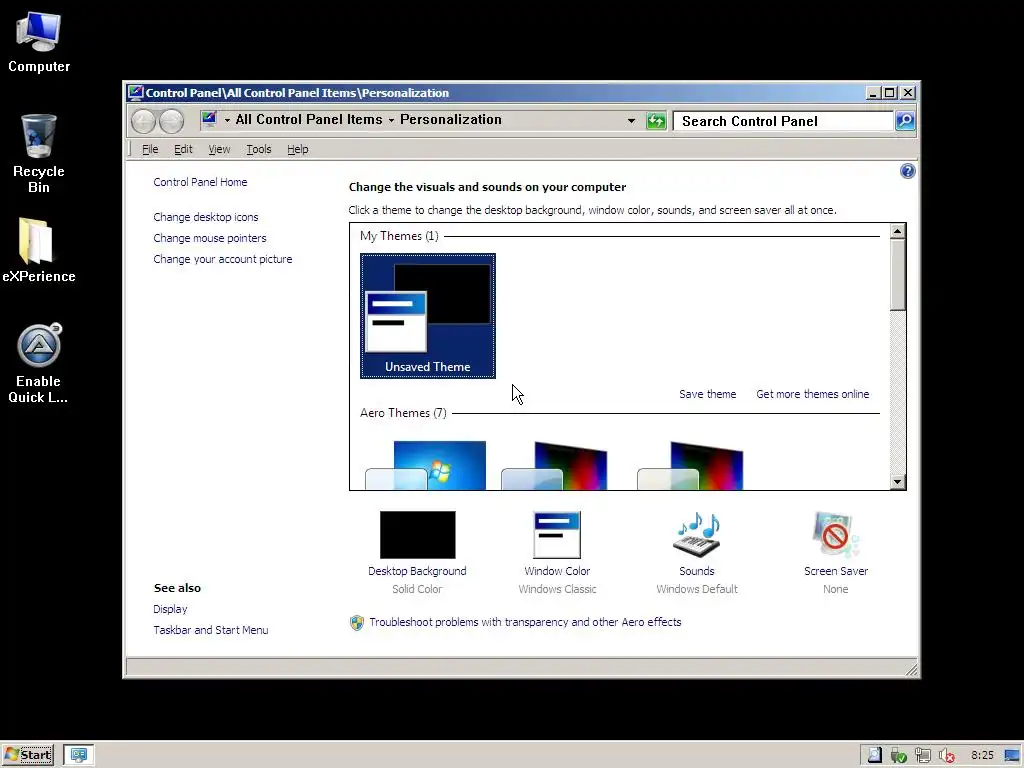This screenshot has width=1024, height=768.
Task: Select the eXPerience folder on desktop
Action: coord(39,250)
